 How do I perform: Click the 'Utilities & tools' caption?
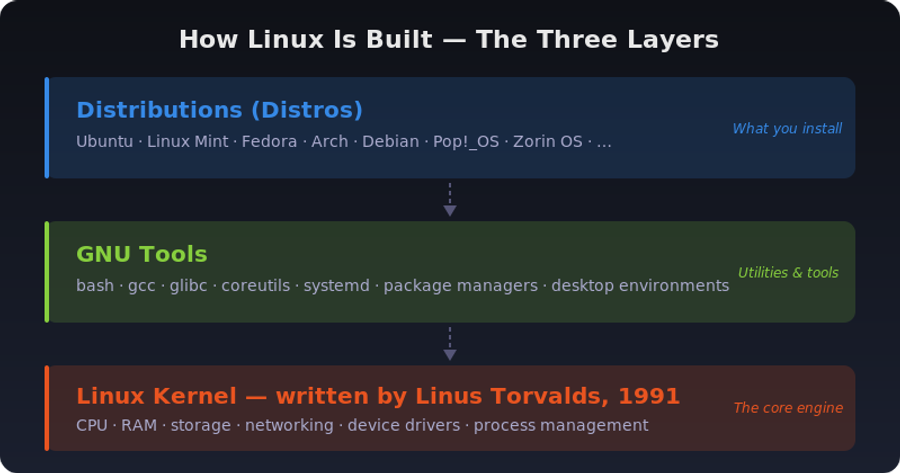(788, 273)
